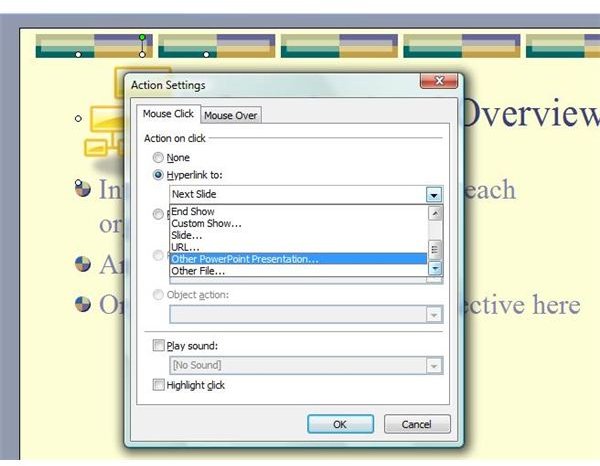Screen dimensions: 600x466
Task: Choose Slide... from the list
Action: click(x=298, y=235)
